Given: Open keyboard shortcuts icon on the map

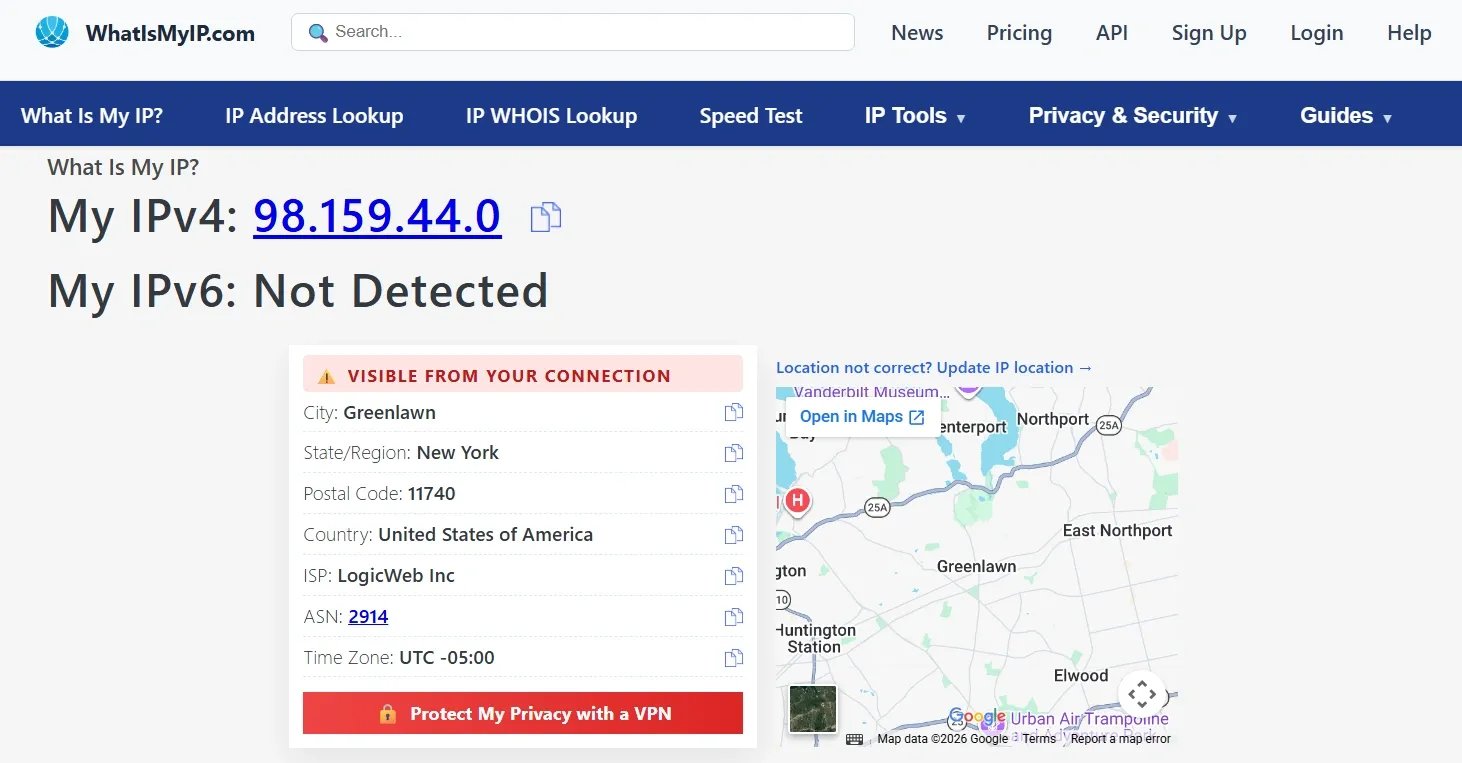Looking at the screenshot, I should [854, 739].
